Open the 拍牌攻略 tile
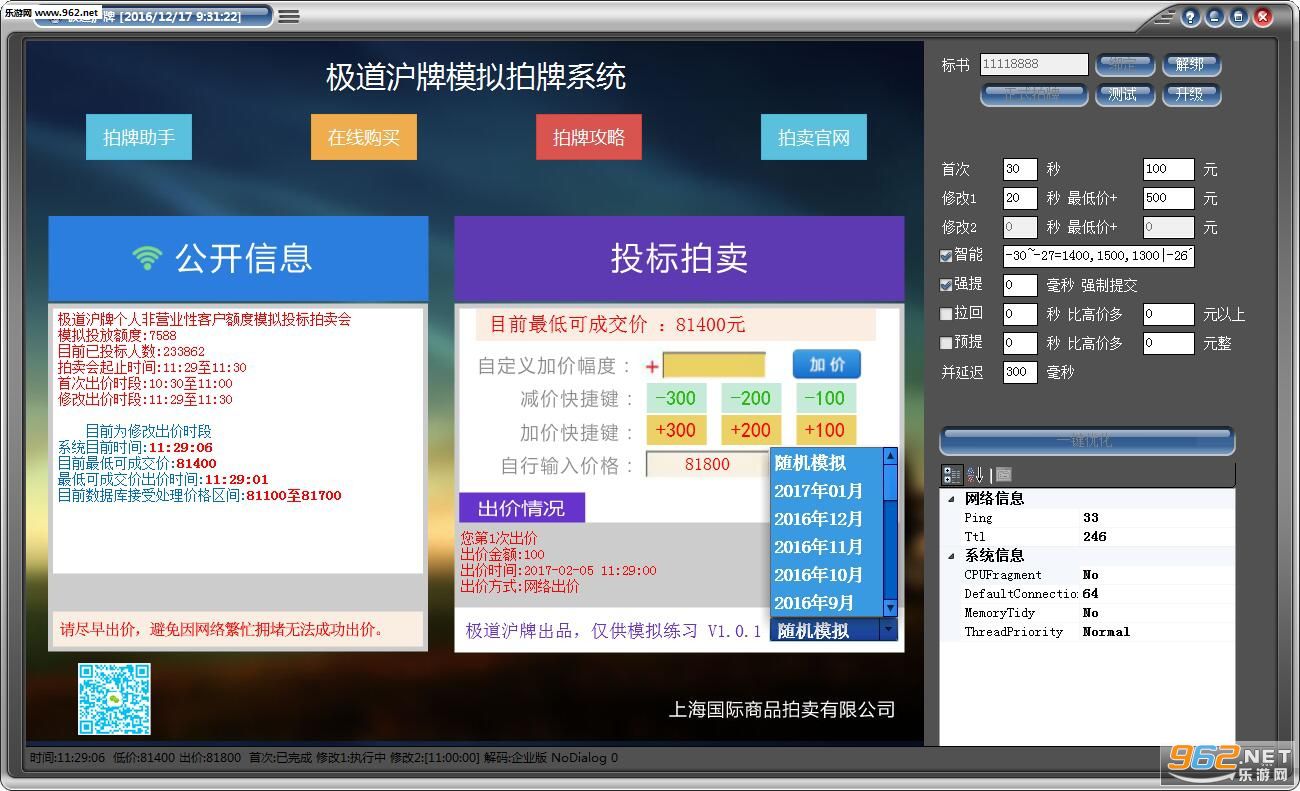 point(589,137)
